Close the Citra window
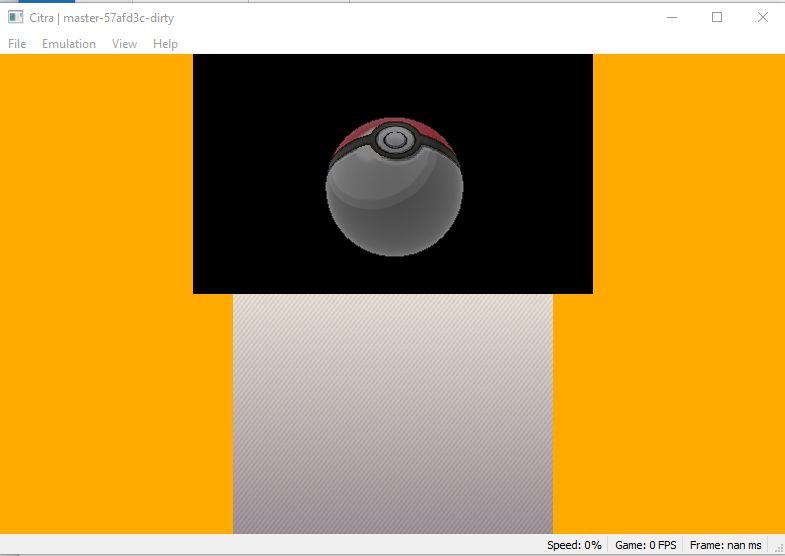 tap(762, 18)
